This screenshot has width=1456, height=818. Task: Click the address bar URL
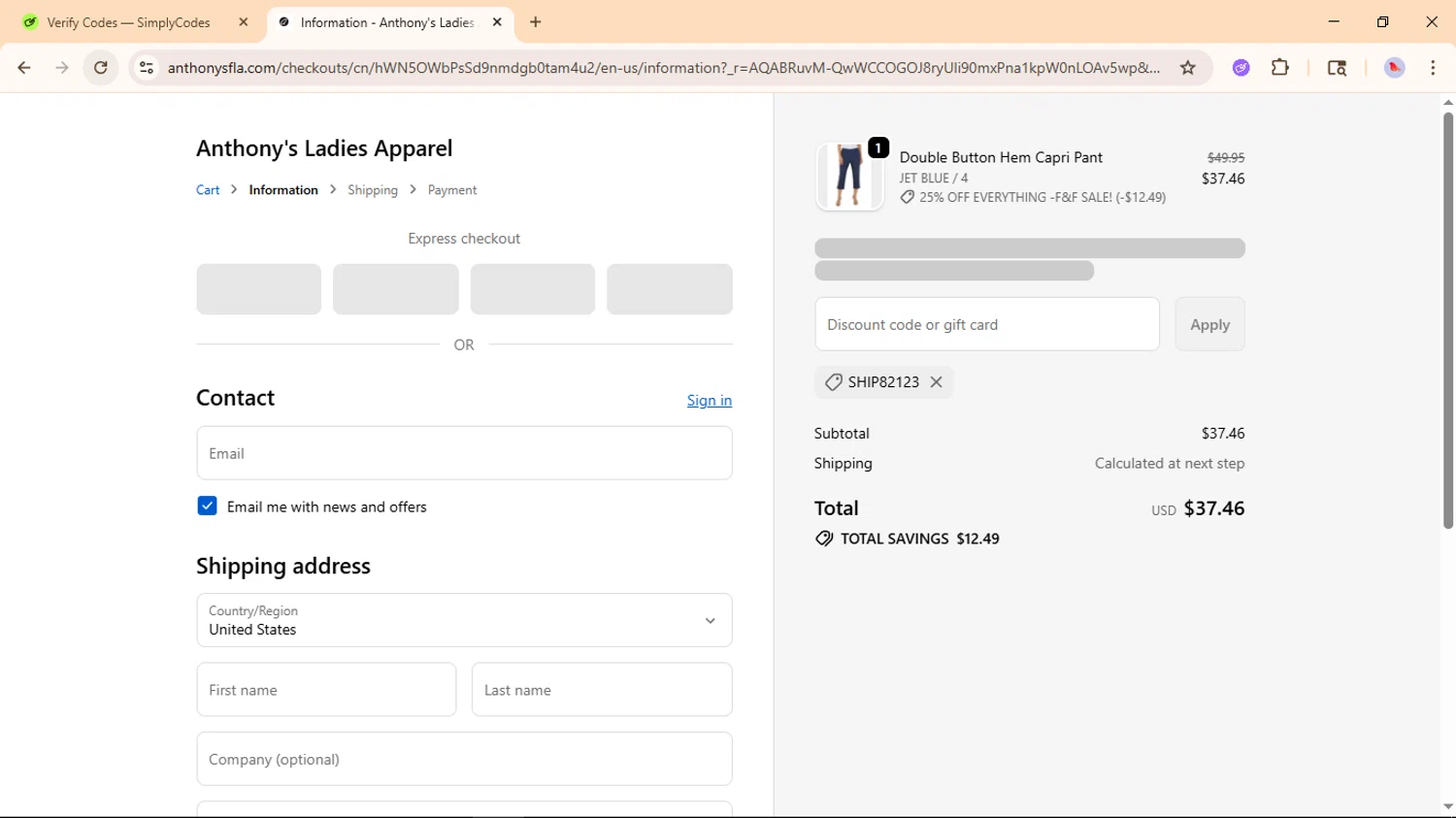pyautogui.click(x=664, y=68)
